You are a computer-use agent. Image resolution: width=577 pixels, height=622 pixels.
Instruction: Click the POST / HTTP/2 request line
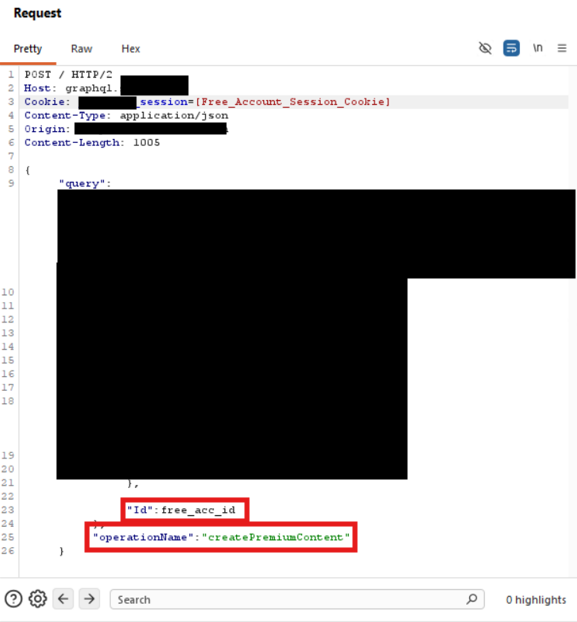click(68, 75)
